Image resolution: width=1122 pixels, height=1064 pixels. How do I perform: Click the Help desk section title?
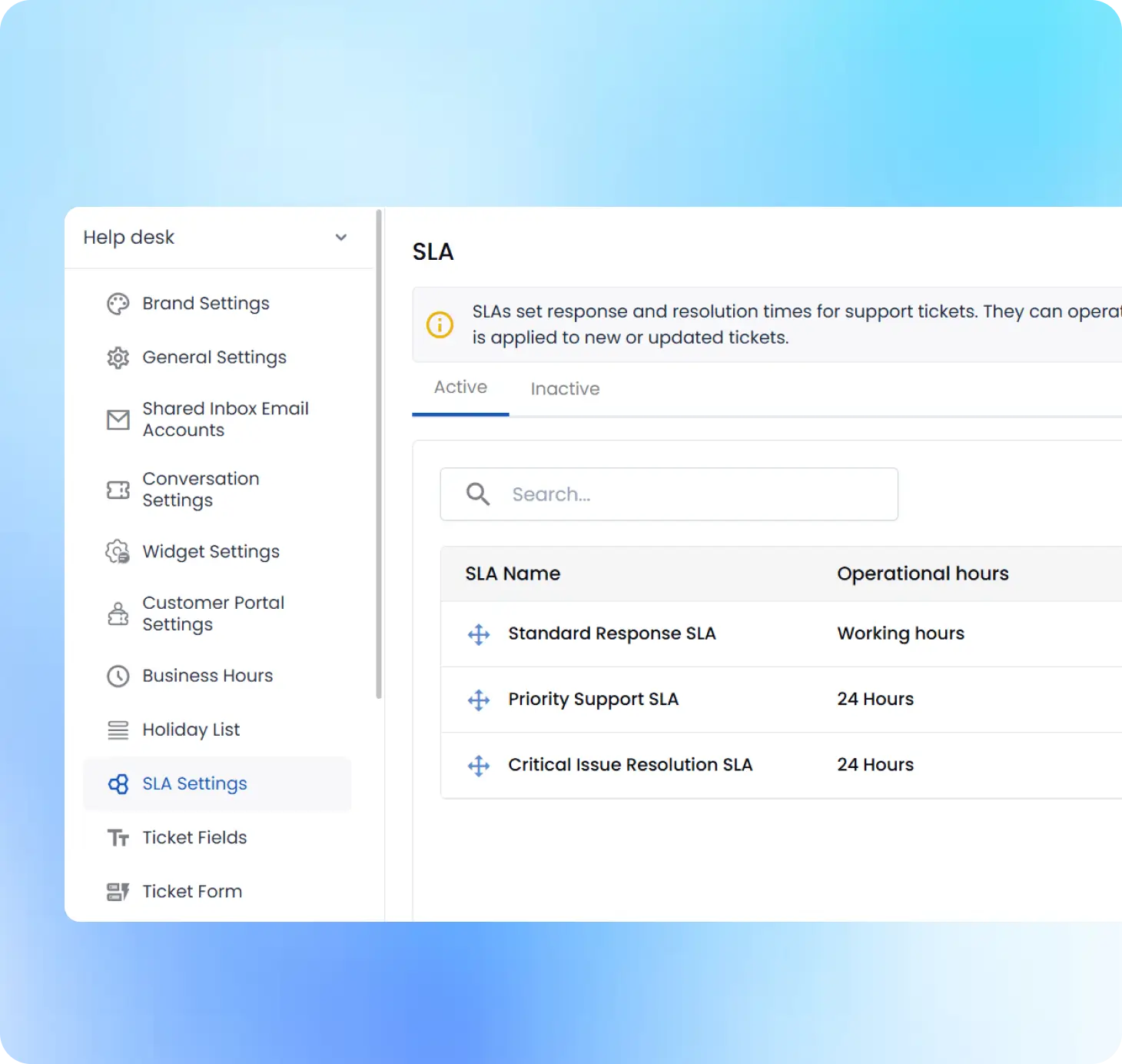(129, 238)
